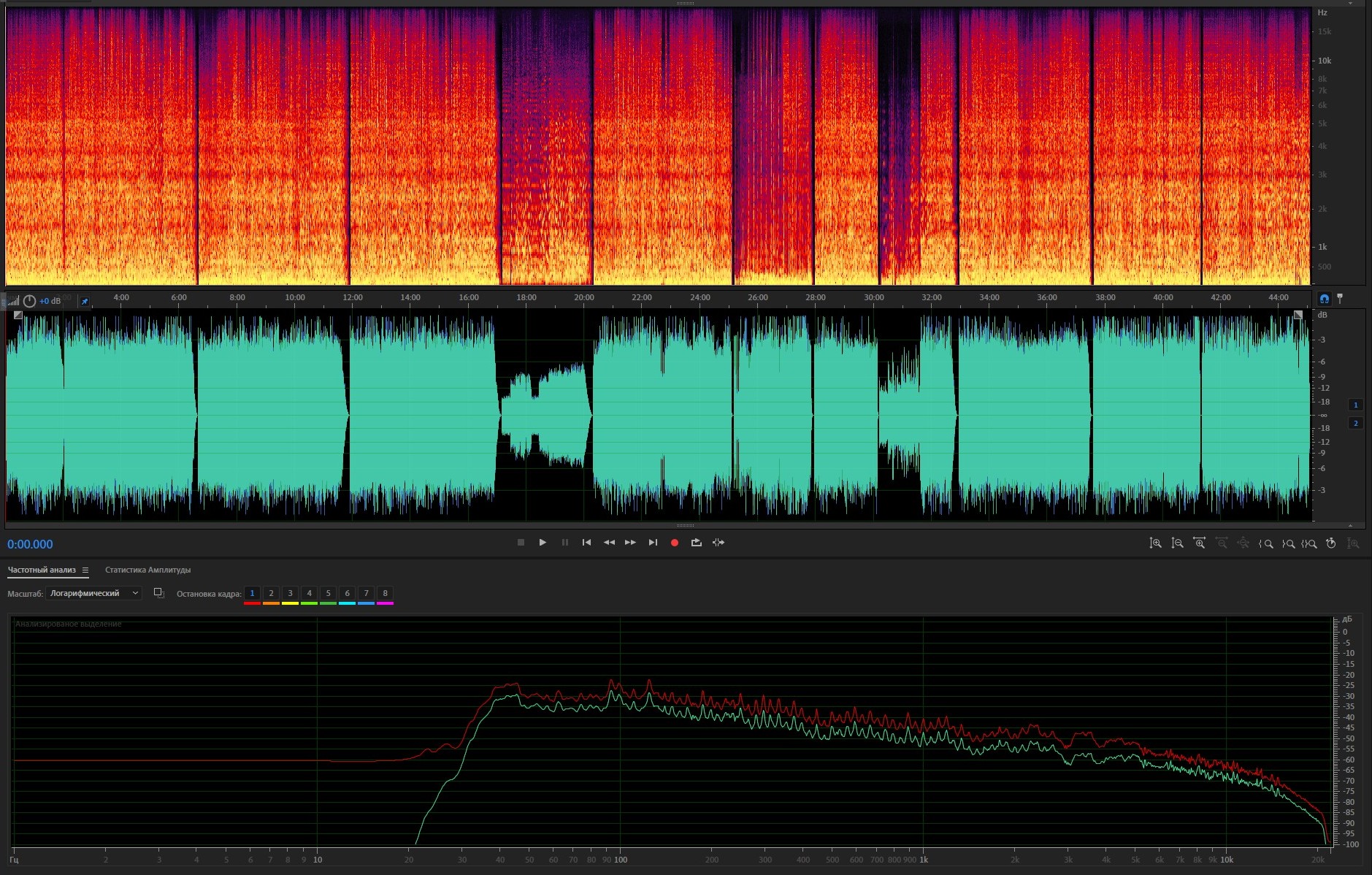Open the Масштаб Логарифмический dropdown
This screenshot has height=875, width=1372.
93,594
